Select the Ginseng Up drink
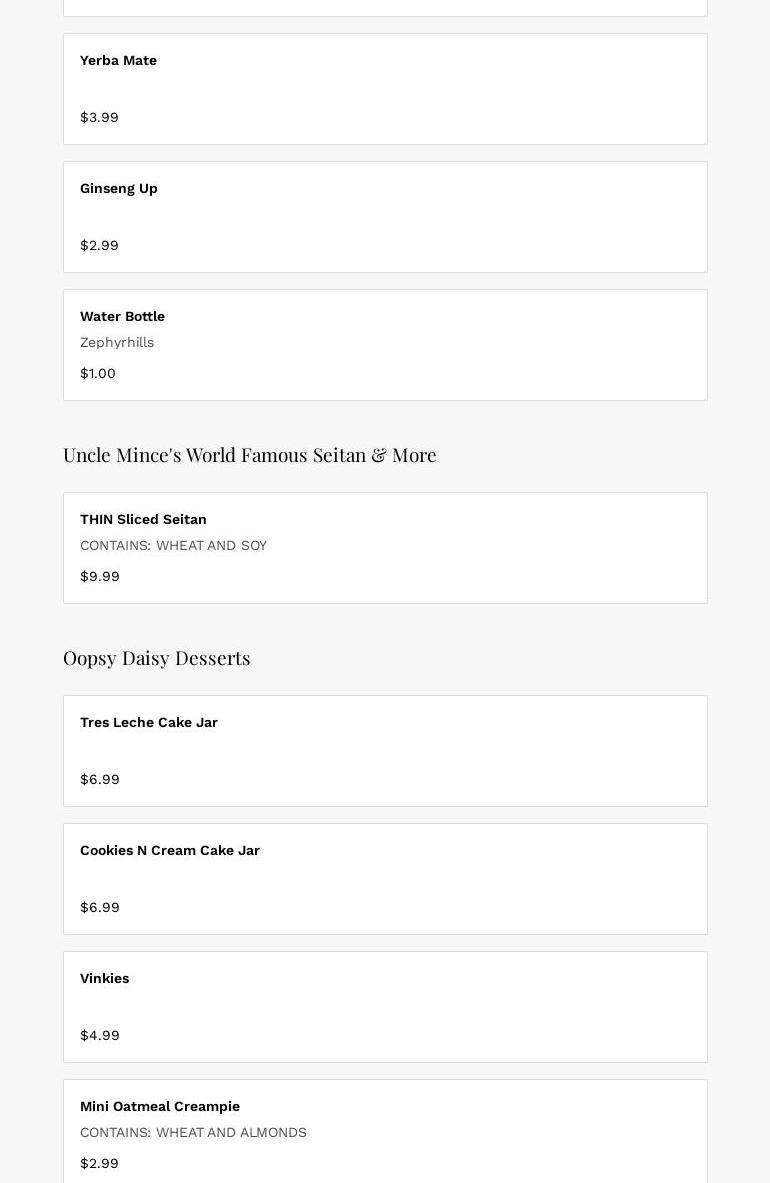Image resolution: width=770 pixels, height=1183 pixels. coord(119,189)
